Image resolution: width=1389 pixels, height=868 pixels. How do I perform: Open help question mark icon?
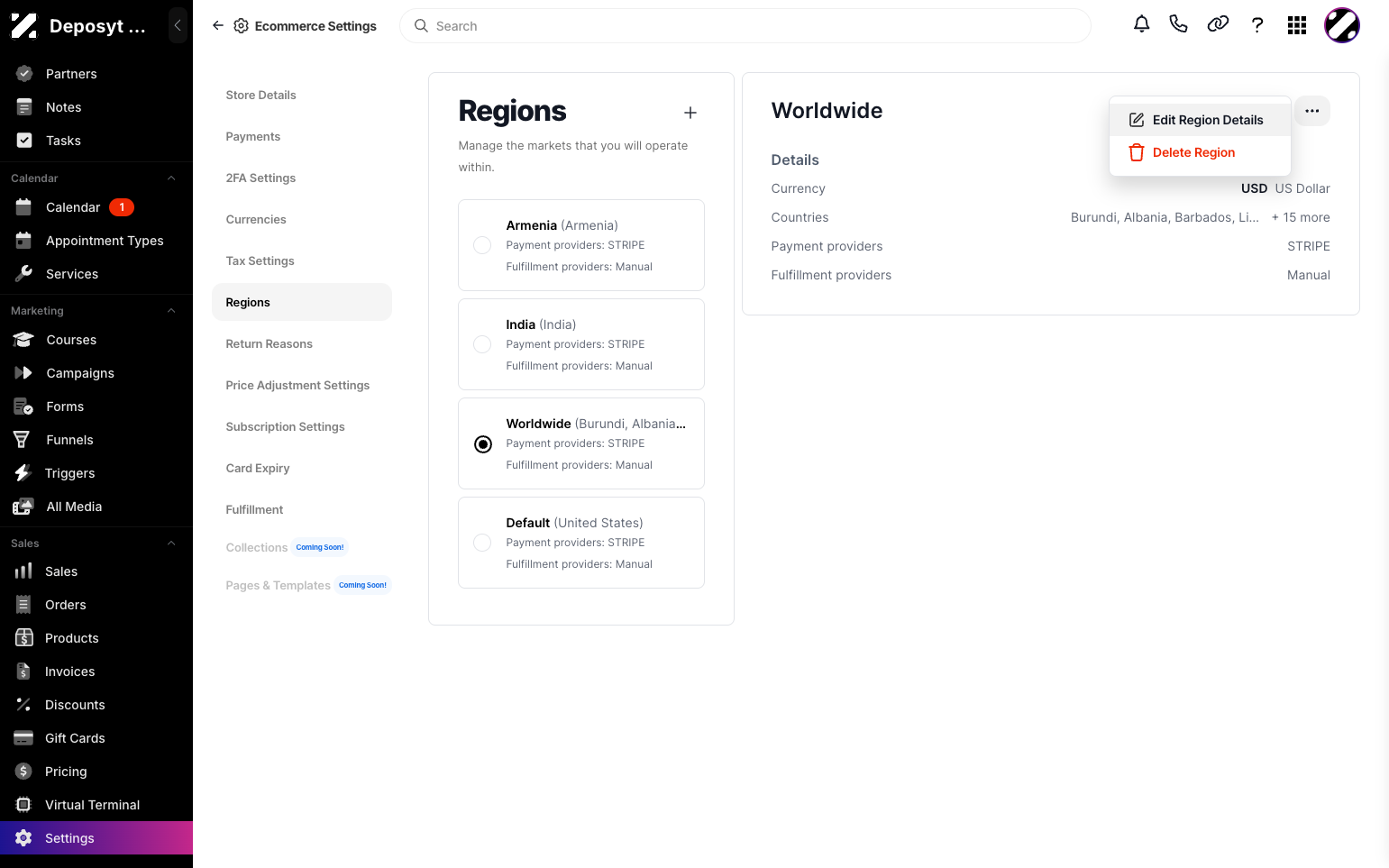coord(1257,25)
